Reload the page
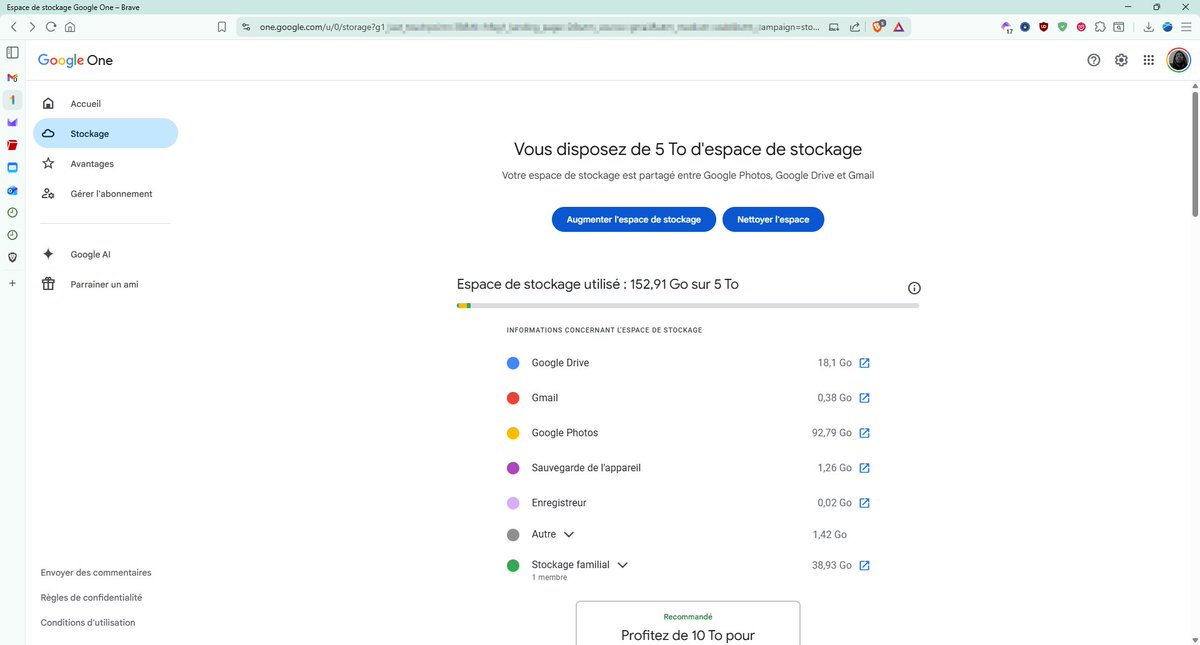Viewport: 1200px width, 645px height. click(x=51, y=27)
